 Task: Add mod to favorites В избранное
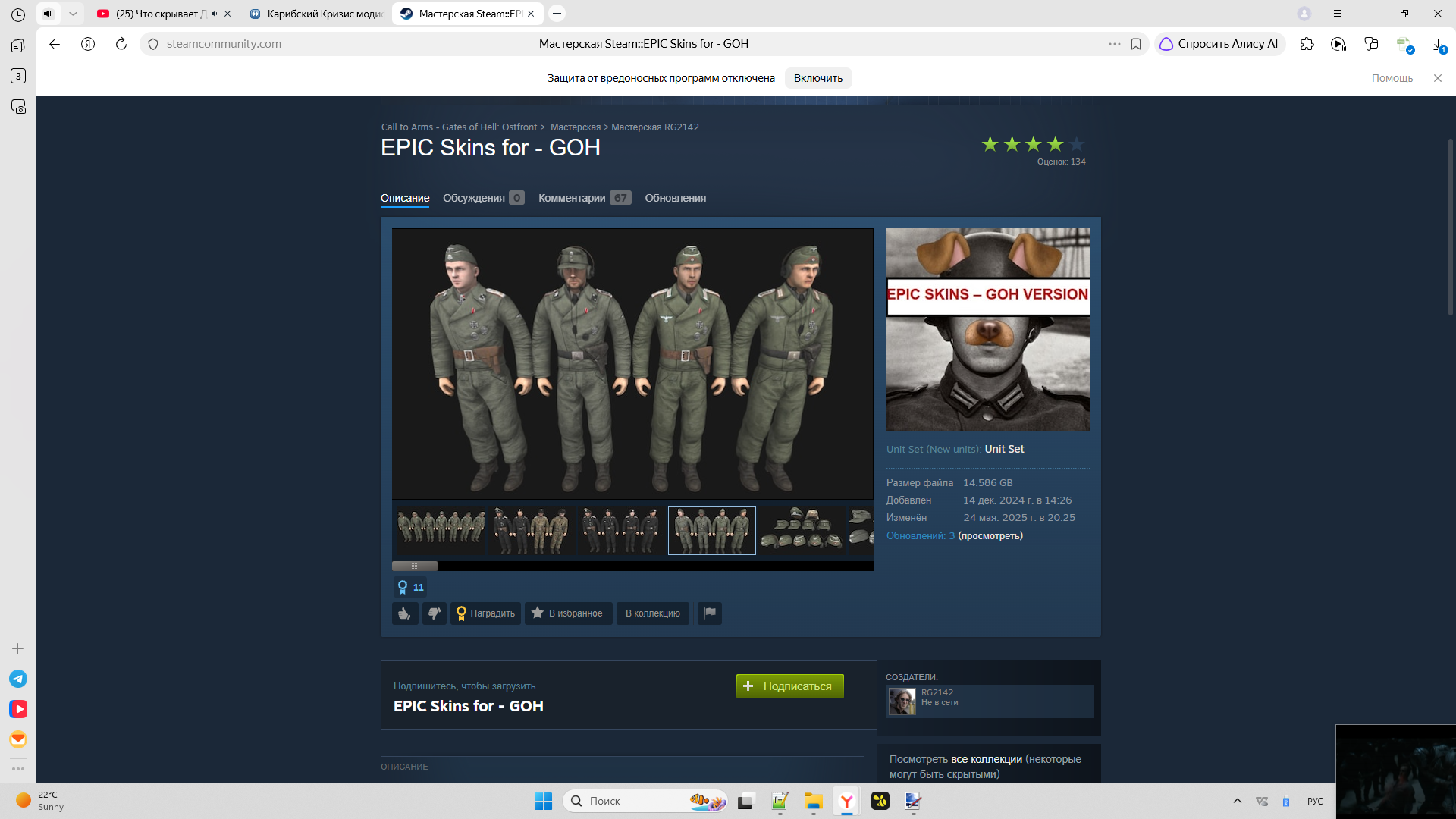pyautogui.click(x=569, y=613)
